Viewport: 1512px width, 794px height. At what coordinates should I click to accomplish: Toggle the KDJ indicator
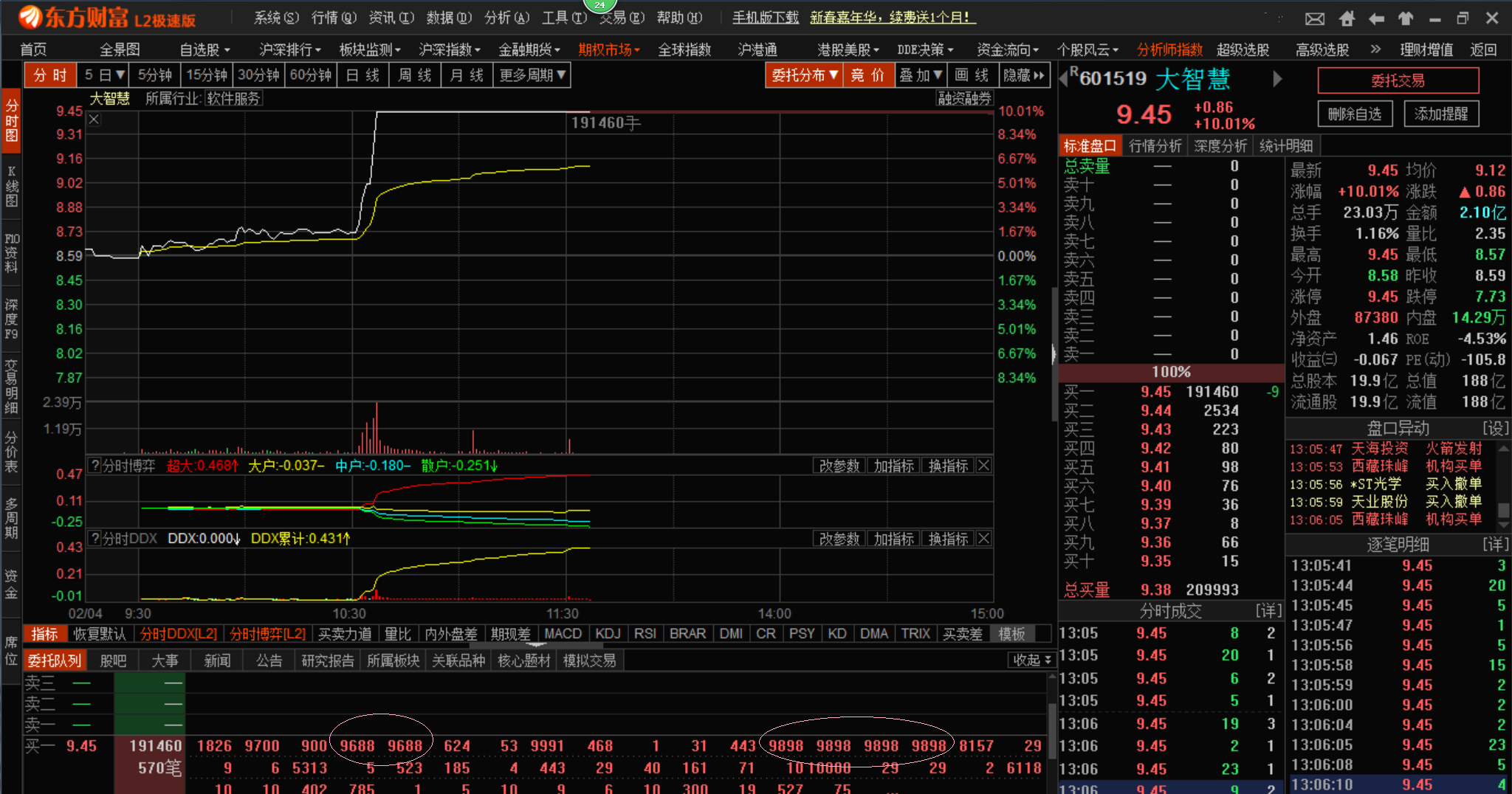tap(608, 634)
